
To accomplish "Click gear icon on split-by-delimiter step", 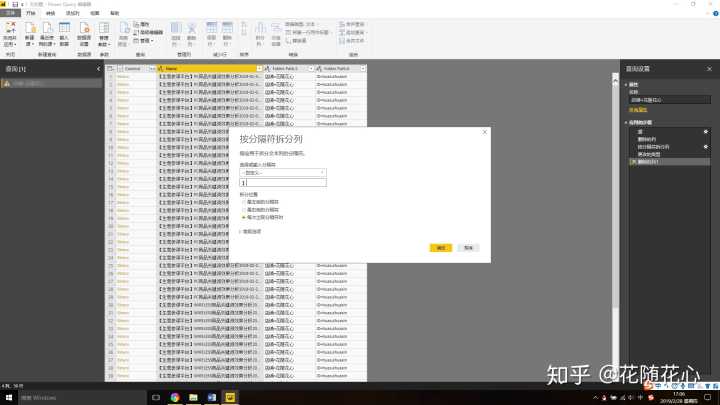I will point(706,147).
